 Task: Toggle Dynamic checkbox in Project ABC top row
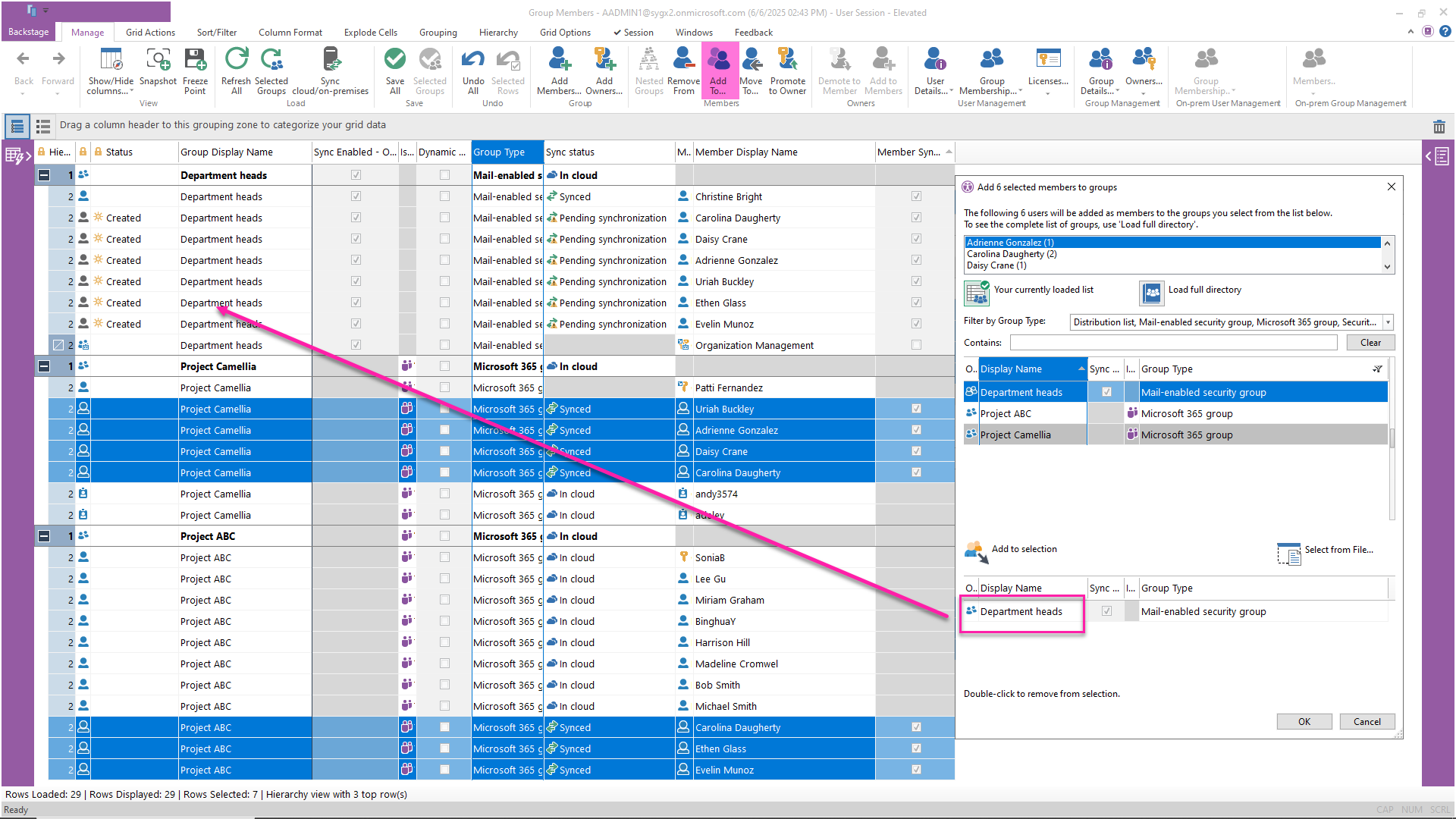click(444, 536)
